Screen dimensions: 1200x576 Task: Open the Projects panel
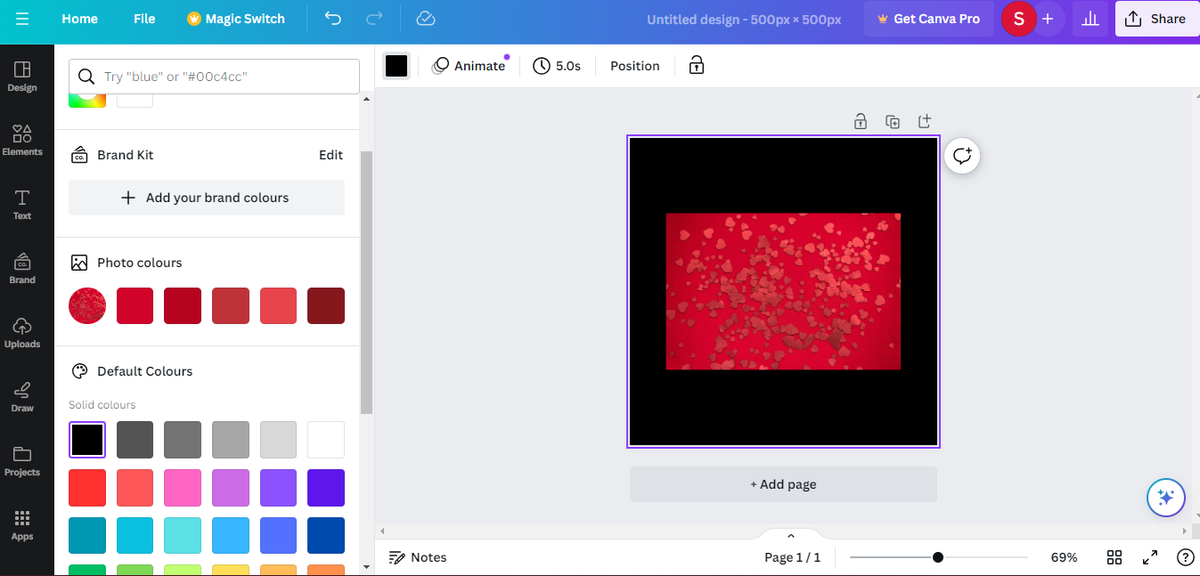coord(22,460)
